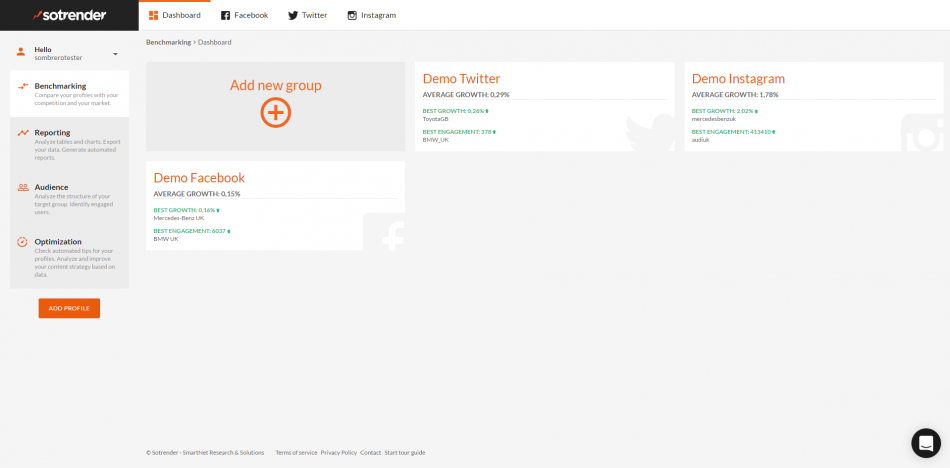Click the Start tour guide link
950x468 pixels.
[x=404, y=452]
